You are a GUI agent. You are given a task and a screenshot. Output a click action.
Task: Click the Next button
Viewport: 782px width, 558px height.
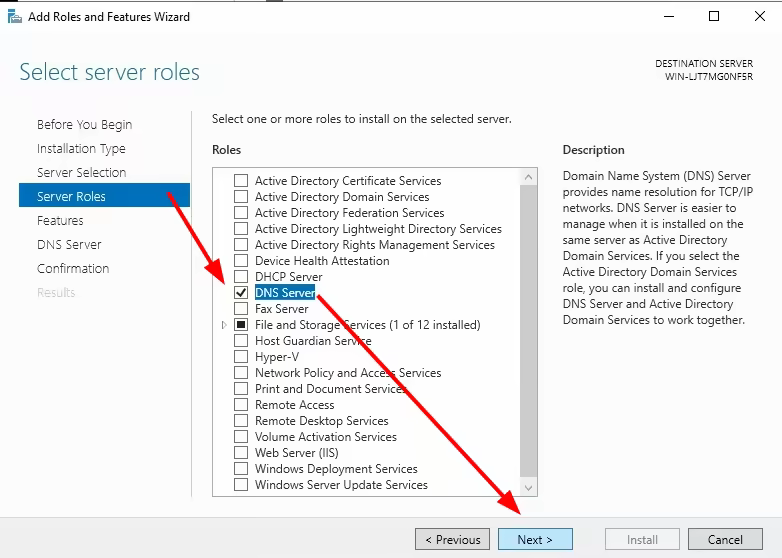[535, 540]
